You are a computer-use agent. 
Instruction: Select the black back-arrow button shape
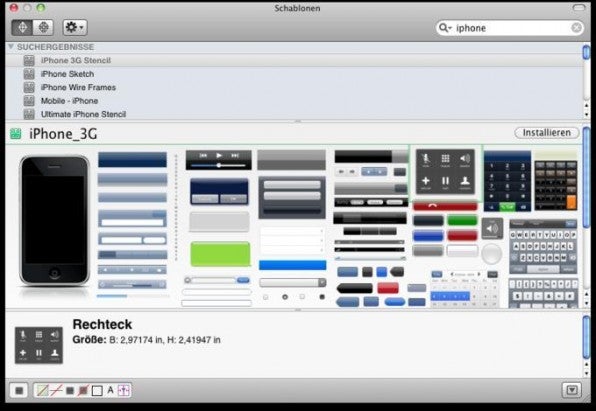click(354, 289)
